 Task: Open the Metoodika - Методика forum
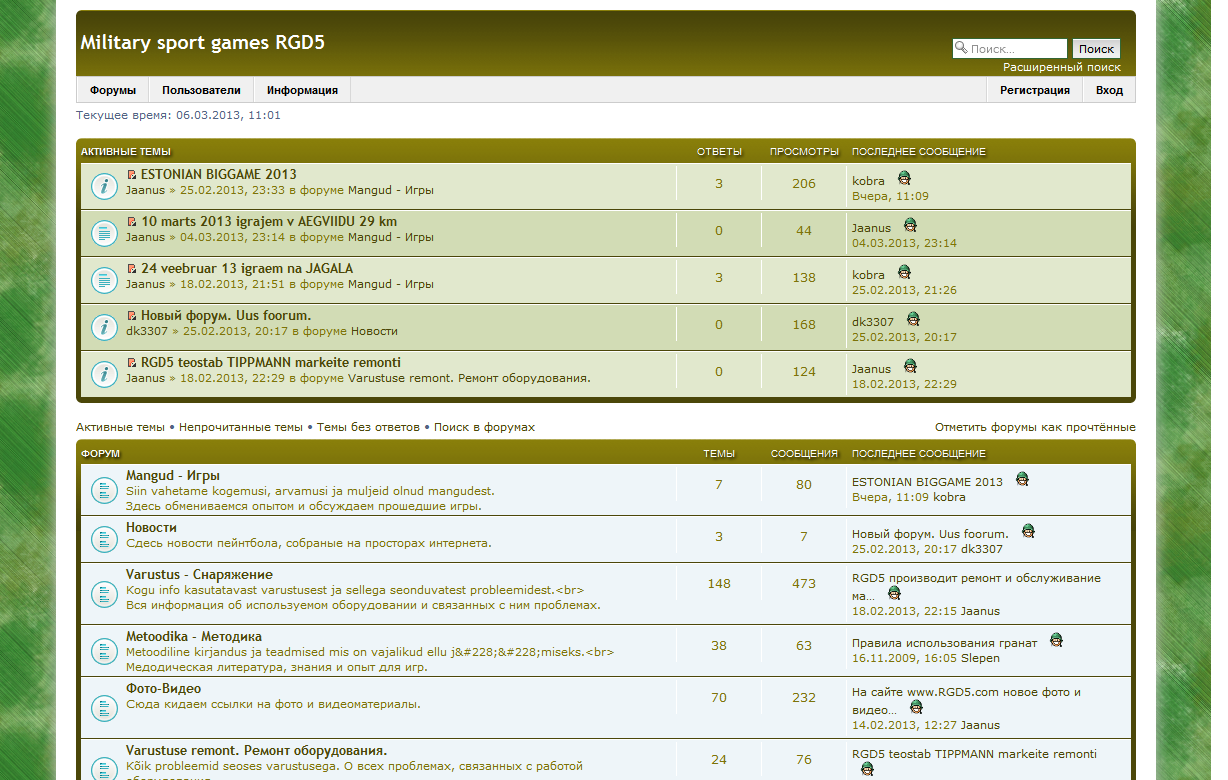194,637
